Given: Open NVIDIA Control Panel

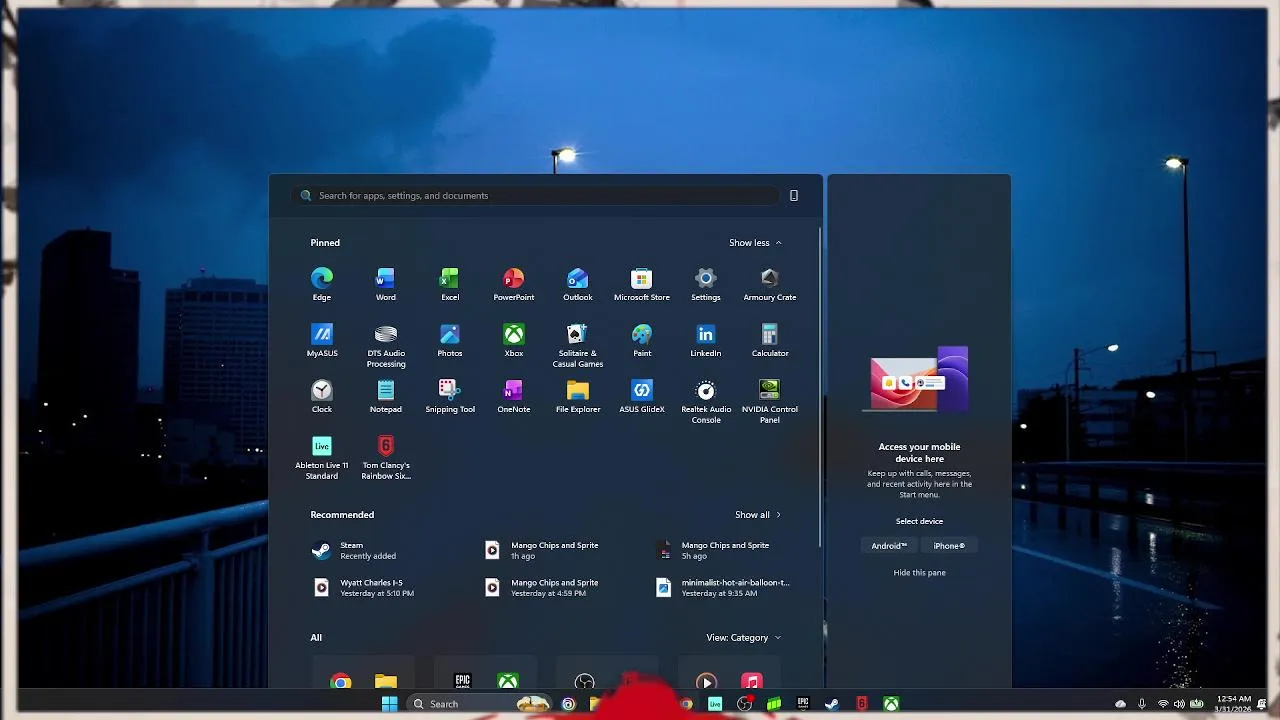Looking at the screenshot, I should (x=770, y=402).
